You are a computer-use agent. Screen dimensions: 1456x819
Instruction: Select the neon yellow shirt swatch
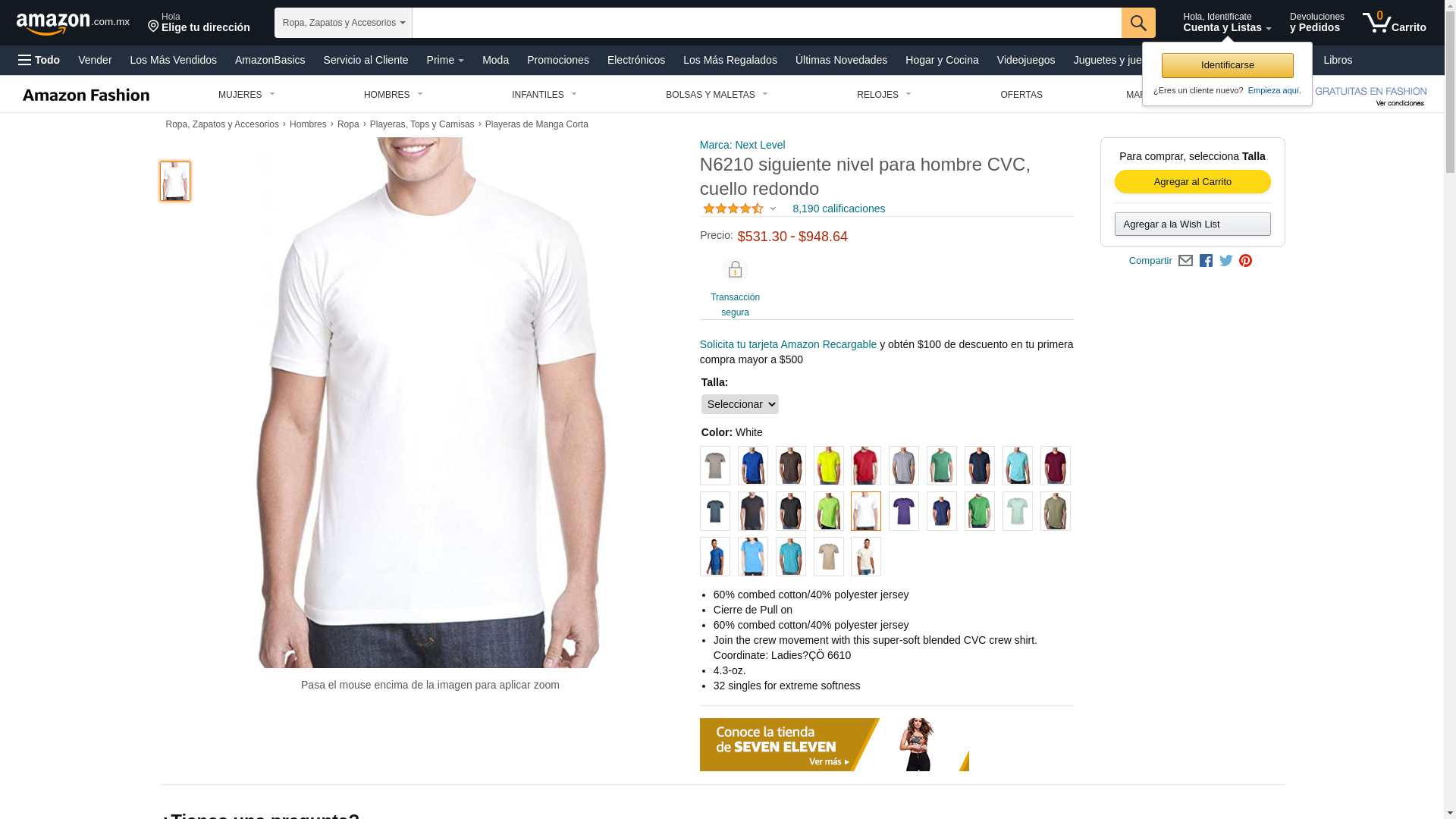tap(828, 466)
